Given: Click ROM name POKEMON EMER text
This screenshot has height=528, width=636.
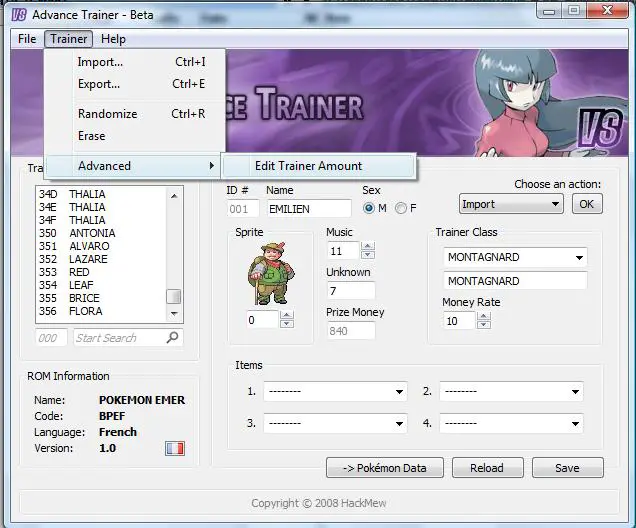Looking at the screenshot, I should 142,400.
